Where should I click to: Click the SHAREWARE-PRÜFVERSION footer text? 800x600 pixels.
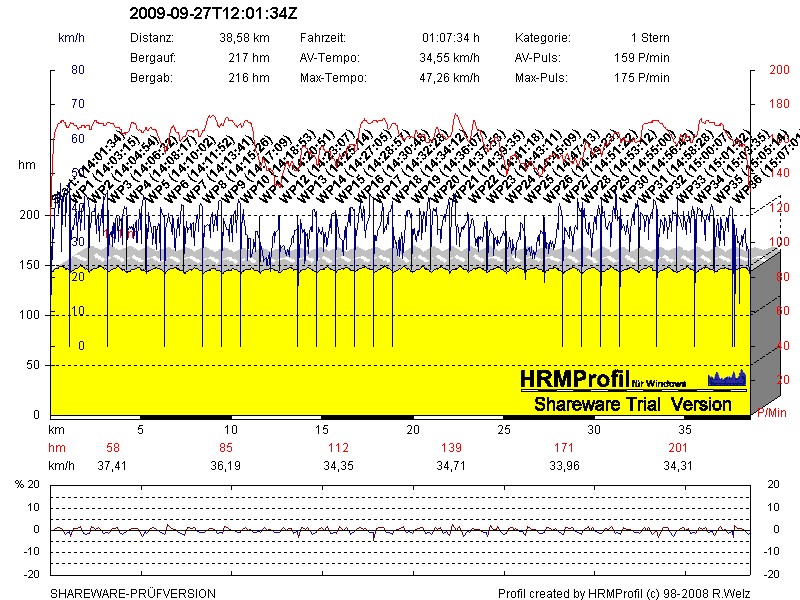(x=132, y=593)
